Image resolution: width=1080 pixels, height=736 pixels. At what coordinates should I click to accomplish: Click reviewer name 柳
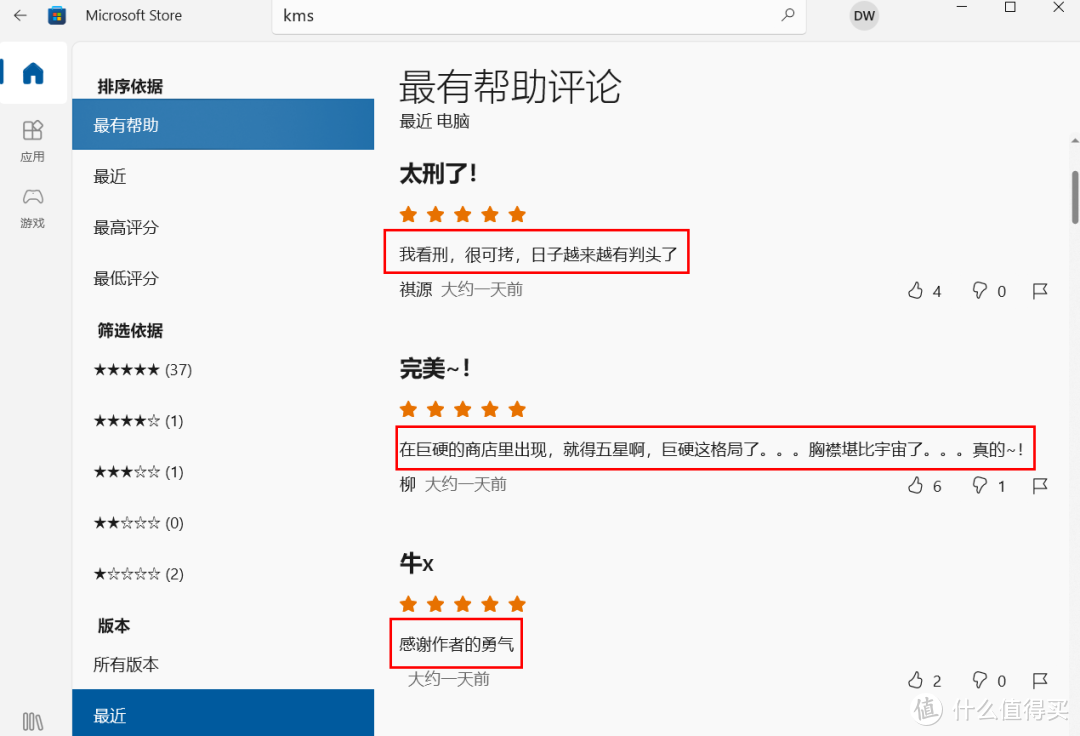pos(408,484)
